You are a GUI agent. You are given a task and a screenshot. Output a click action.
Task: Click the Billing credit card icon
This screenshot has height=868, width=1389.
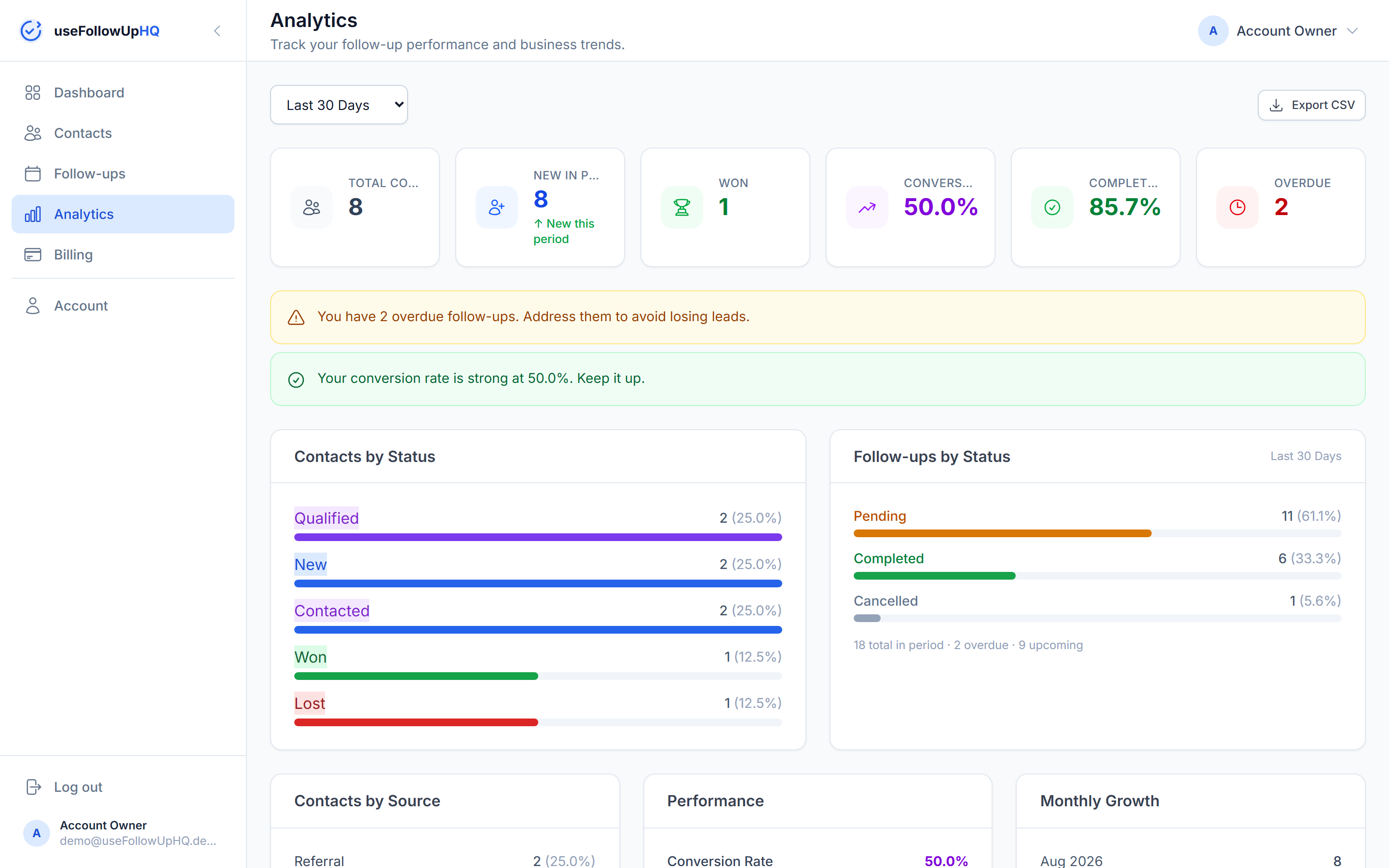coord(33,254)
